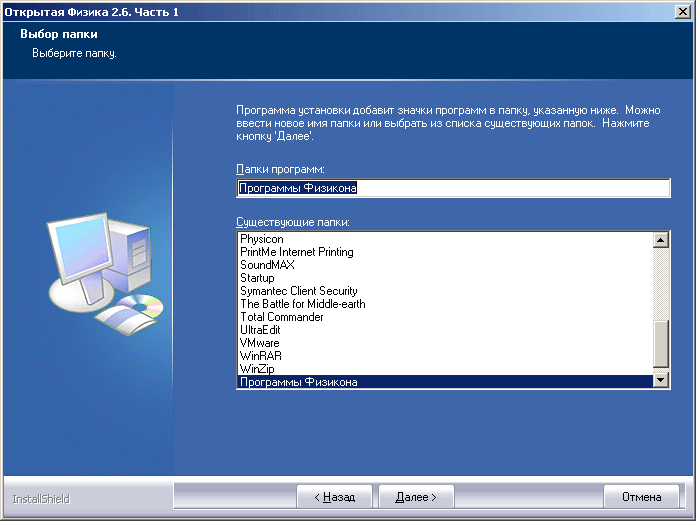696x521 pixels.
Task: Click the folder list scrollbar thumb
Action: coord(660,346)
